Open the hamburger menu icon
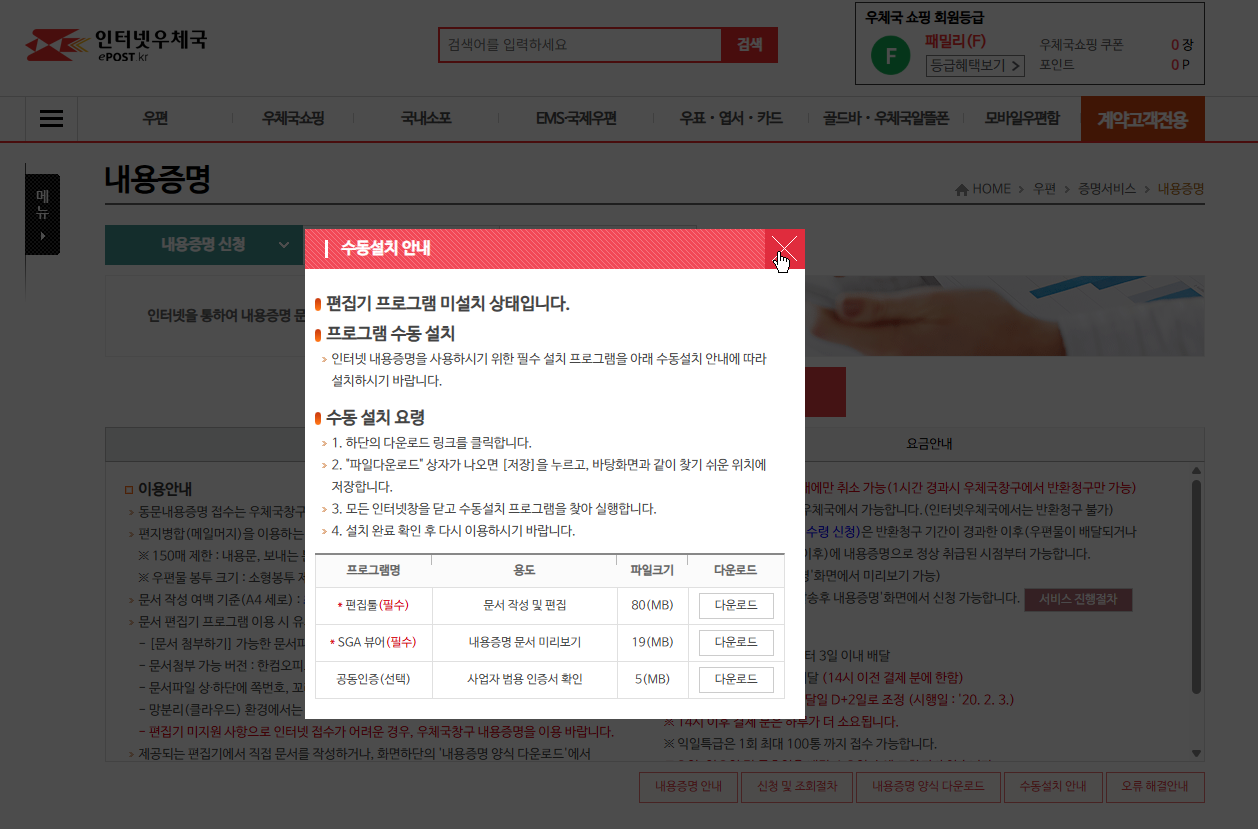The height and width of the screenshot is (829, 1258). pos(51,119)
